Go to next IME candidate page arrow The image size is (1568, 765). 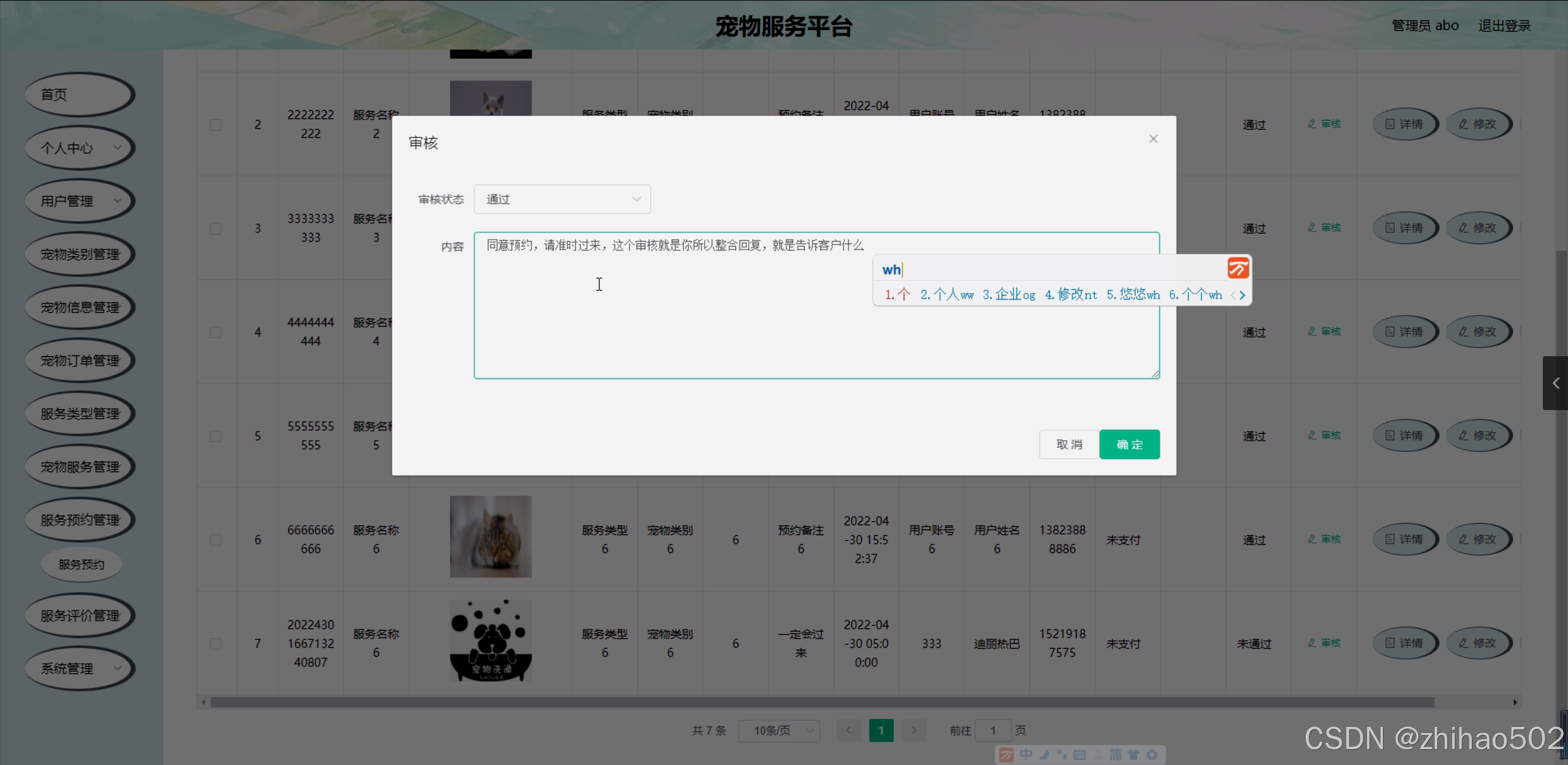1243,295
